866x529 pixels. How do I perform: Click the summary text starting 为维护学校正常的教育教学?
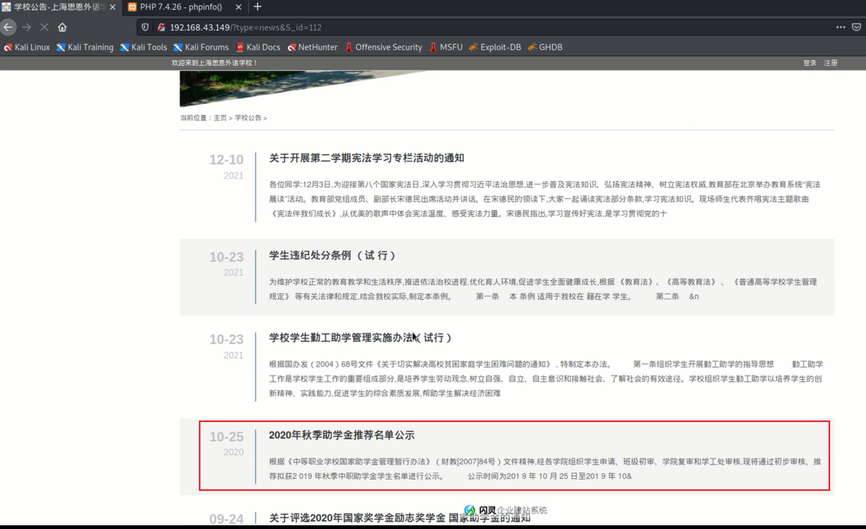(x=543, y=289)
